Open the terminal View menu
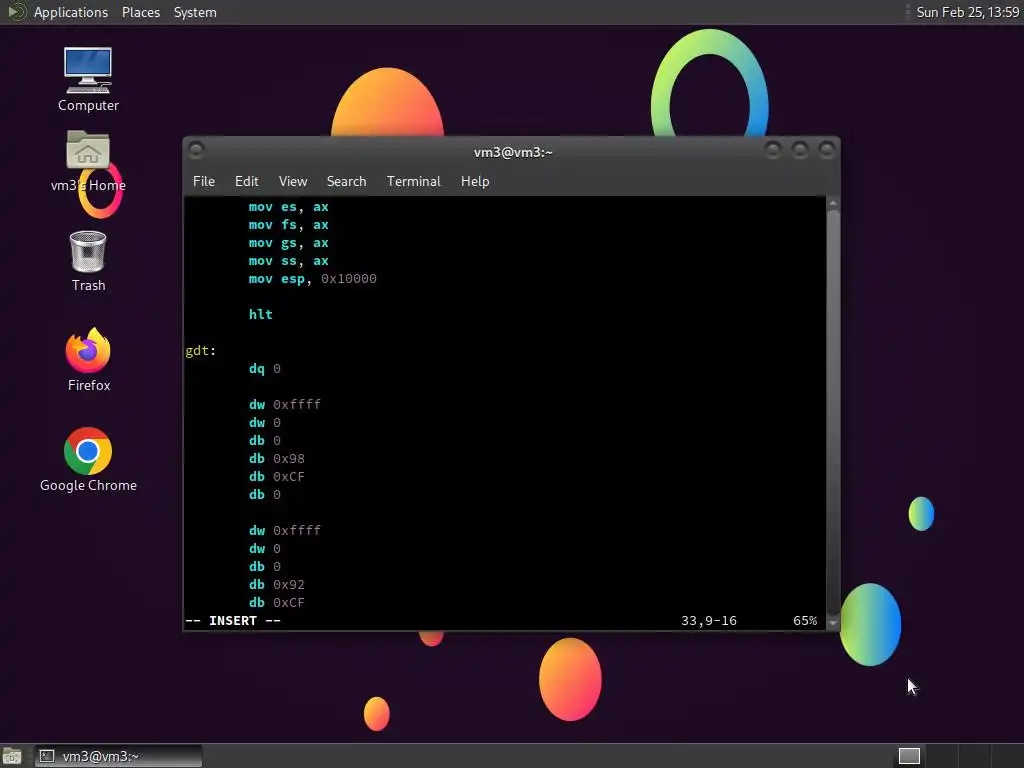The image size is (1024, 768). tap(293, 182)
